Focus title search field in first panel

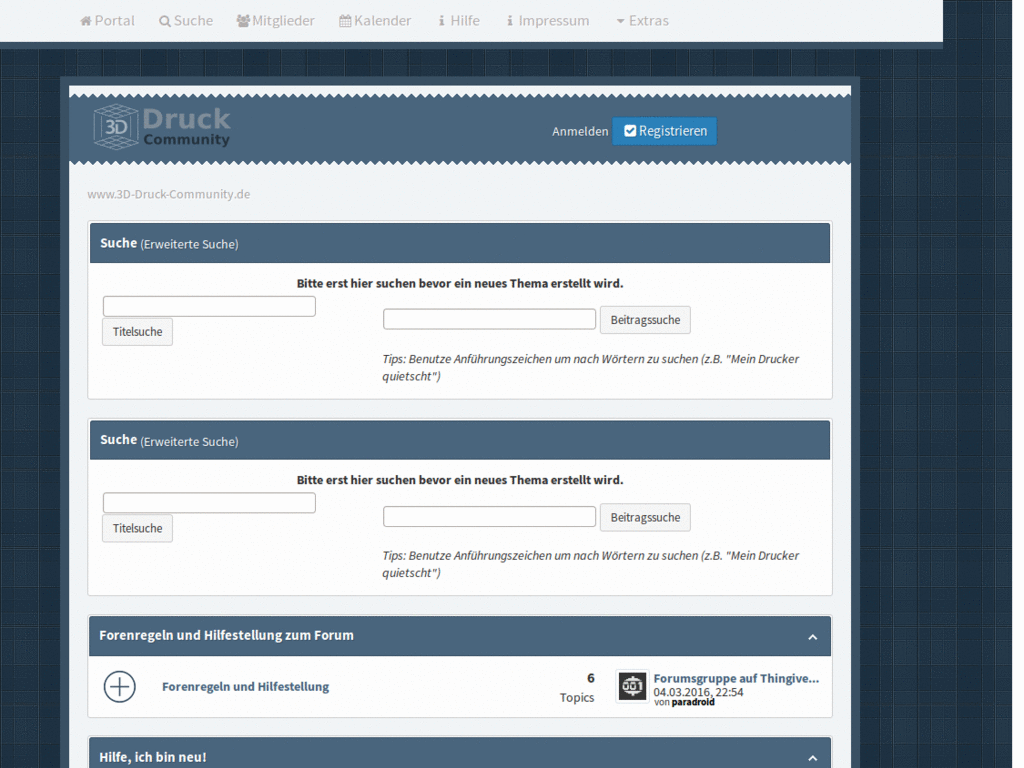(x=209, y=306)
